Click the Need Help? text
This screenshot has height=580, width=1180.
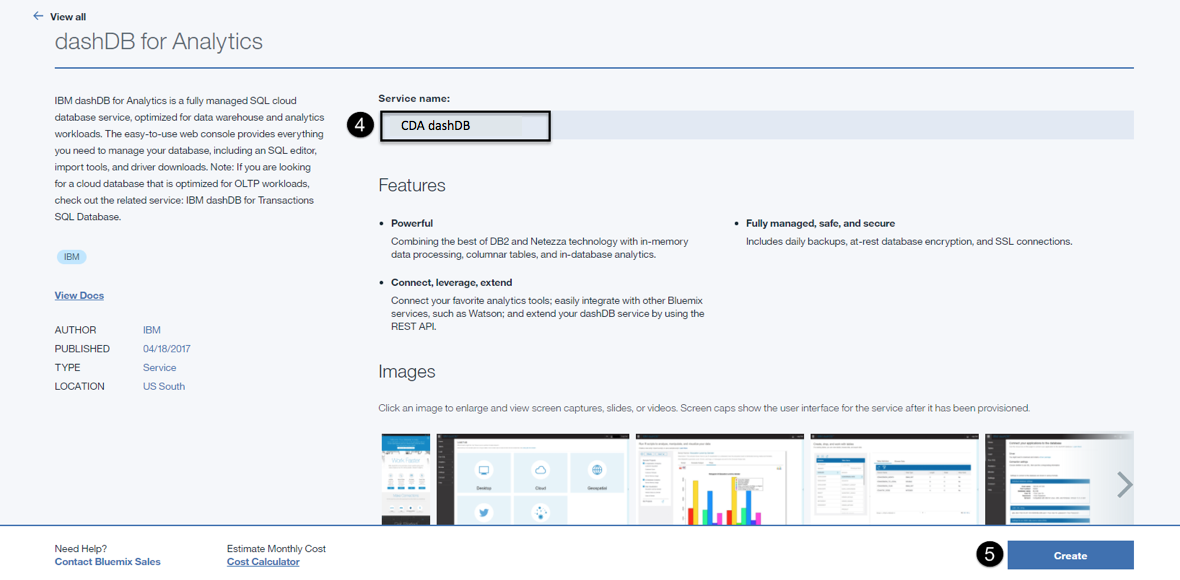pyautogui.click(x=81, y=548)
